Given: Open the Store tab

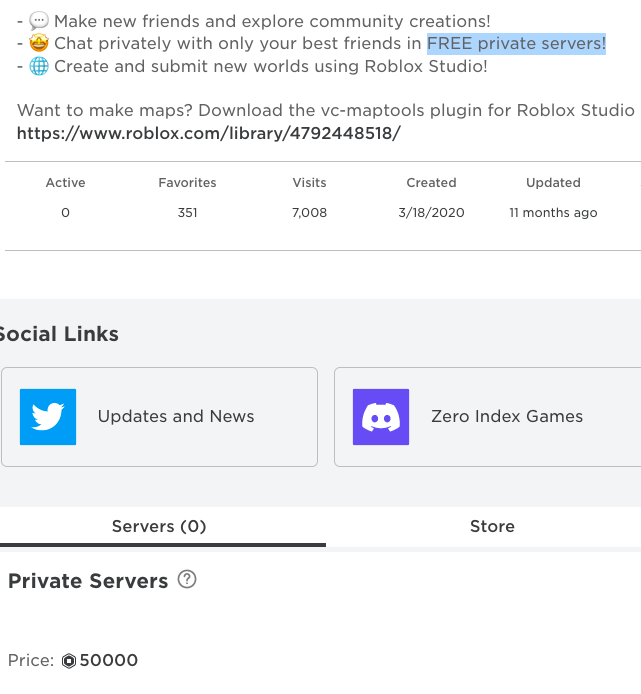Looking at the screenshot, I should [492, 526].
